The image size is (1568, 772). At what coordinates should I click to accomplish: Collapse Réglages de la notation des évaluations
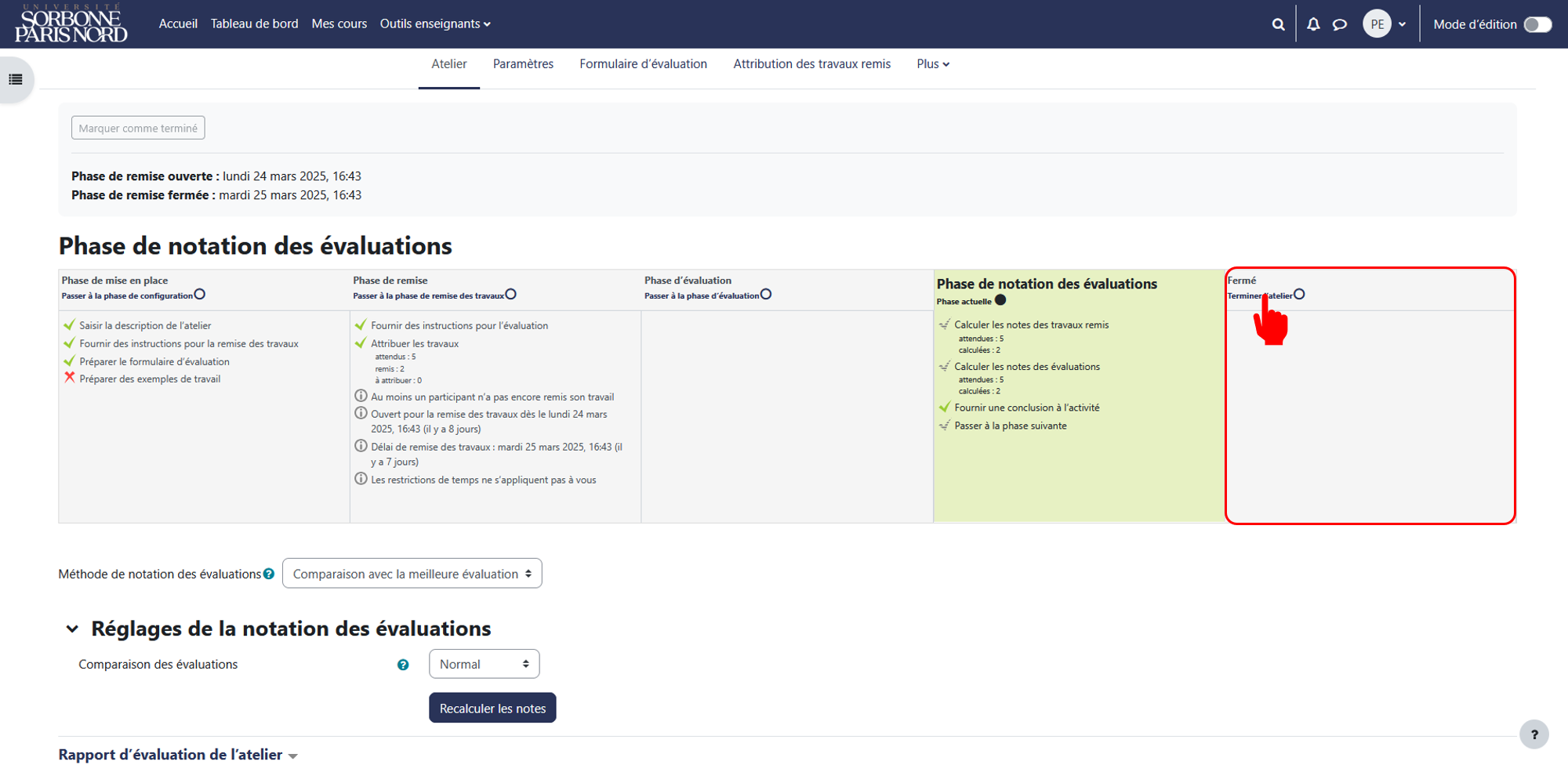pyautogui.click(x=72, y=629)
